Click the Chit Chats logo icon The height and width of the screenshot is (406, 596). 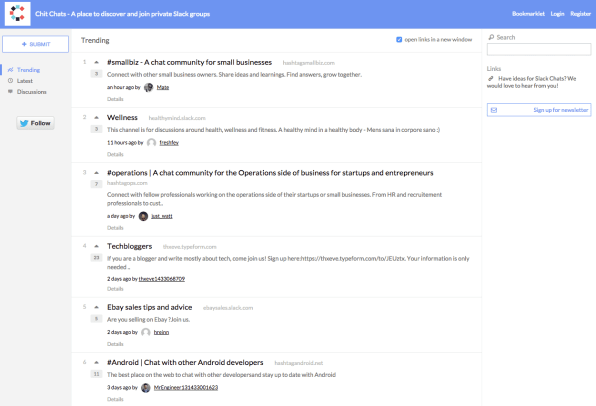pos(17,14)
